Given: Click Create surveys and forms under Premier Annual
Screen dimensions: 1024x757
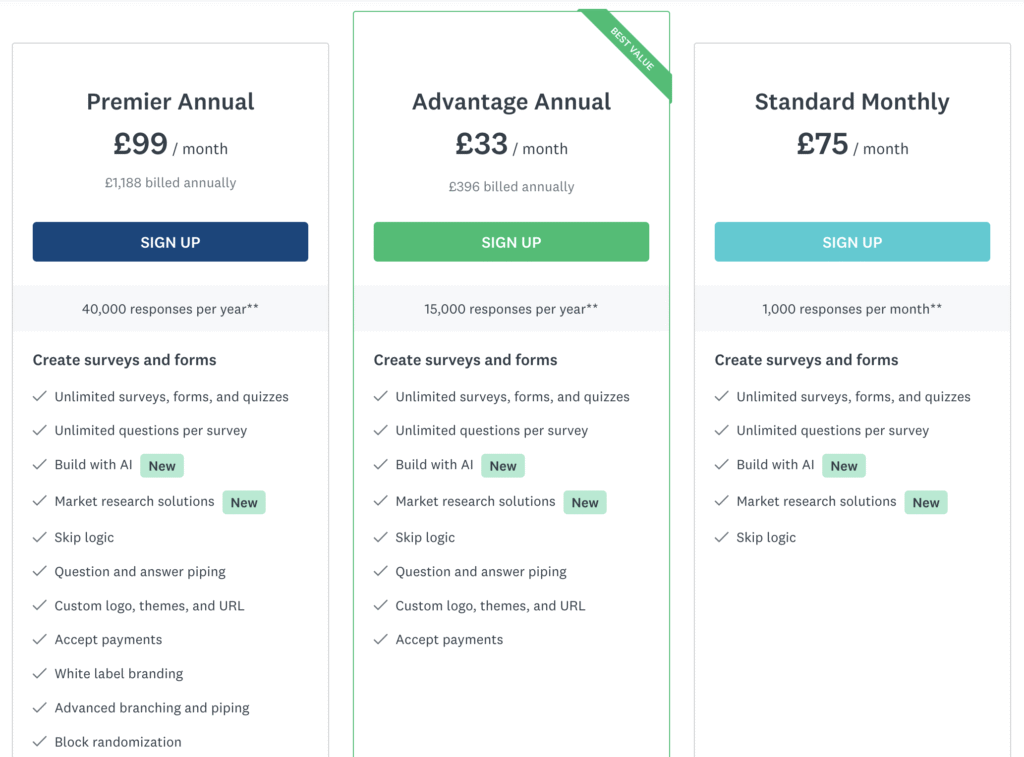Looking at the screenshot, I should (x=123, y=360).
